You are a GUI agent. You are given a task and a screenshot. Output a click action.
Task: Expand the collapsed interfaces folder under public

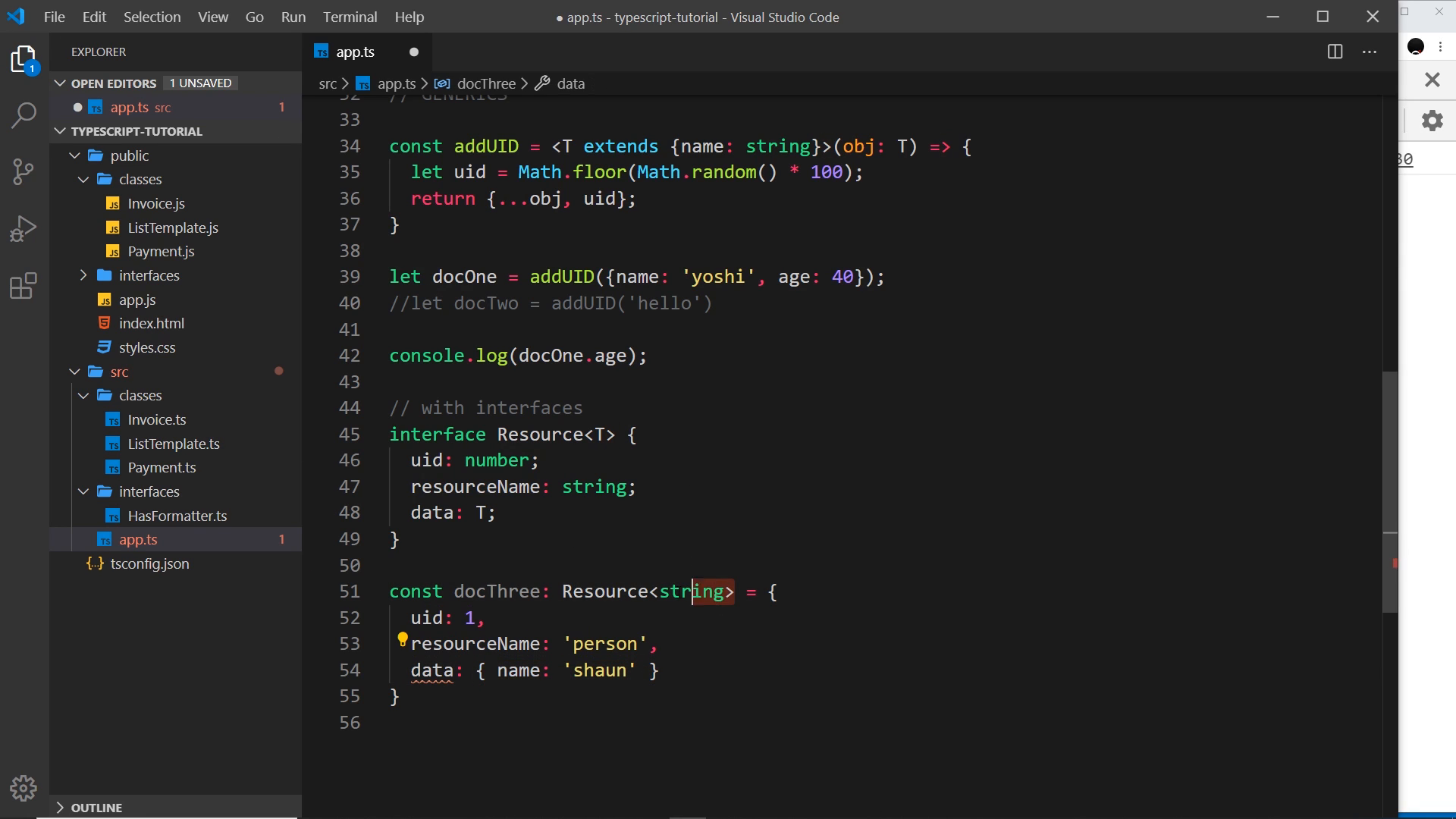(x=83, y=275)
